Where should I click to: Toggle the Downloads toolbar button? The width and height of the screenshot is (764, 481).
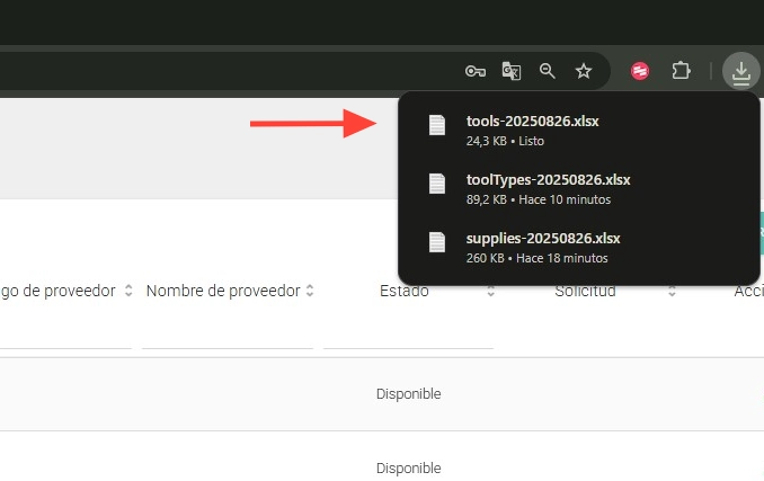click(741, 71)
